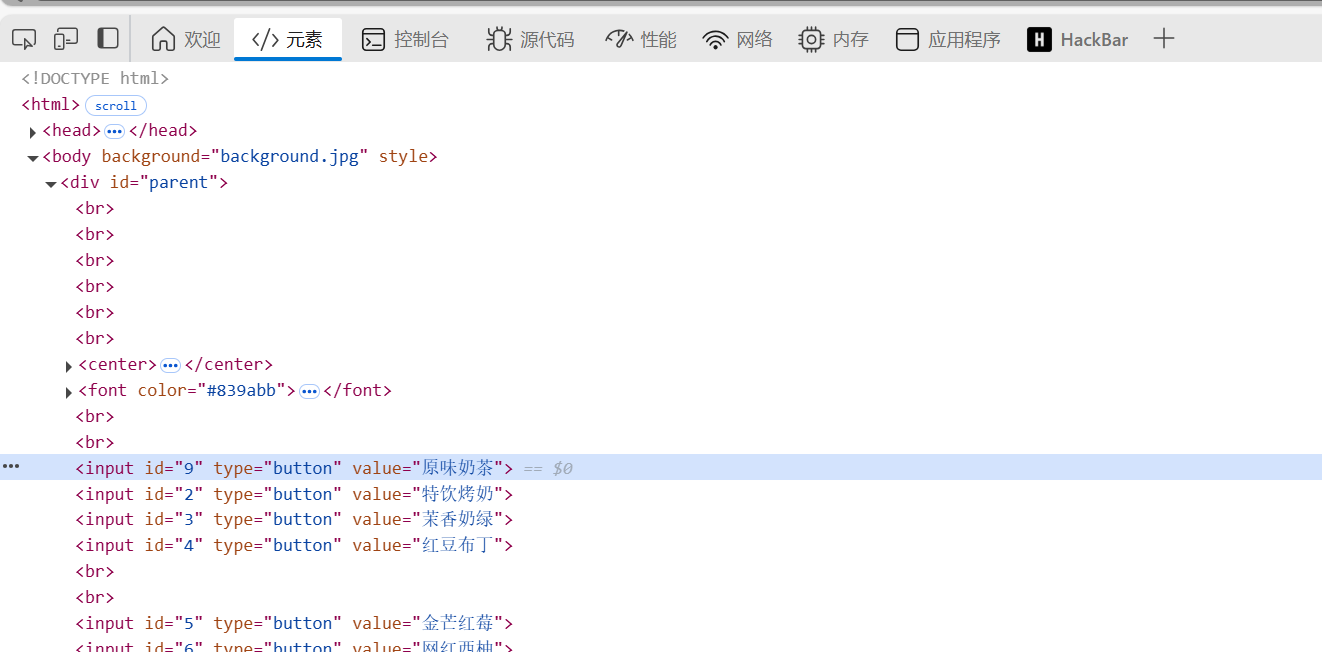The image size is (1322, 652).
Task: Open the HackBar extension tab
Action: [1078, 40]
